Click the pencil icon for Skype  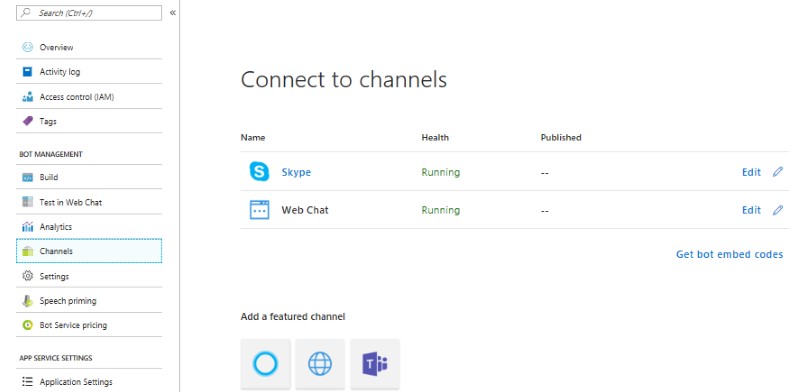[778, 172]
